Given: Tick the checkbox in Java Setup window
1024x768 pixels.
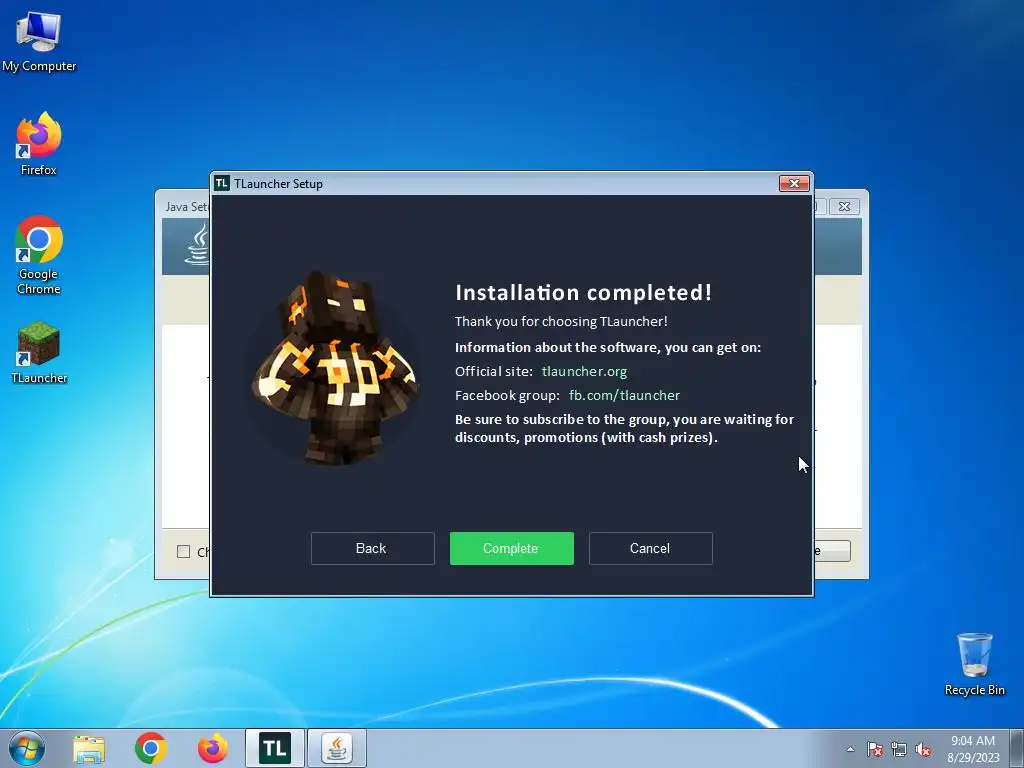Looking at the screenshot, I should click(x=184, y=552).
